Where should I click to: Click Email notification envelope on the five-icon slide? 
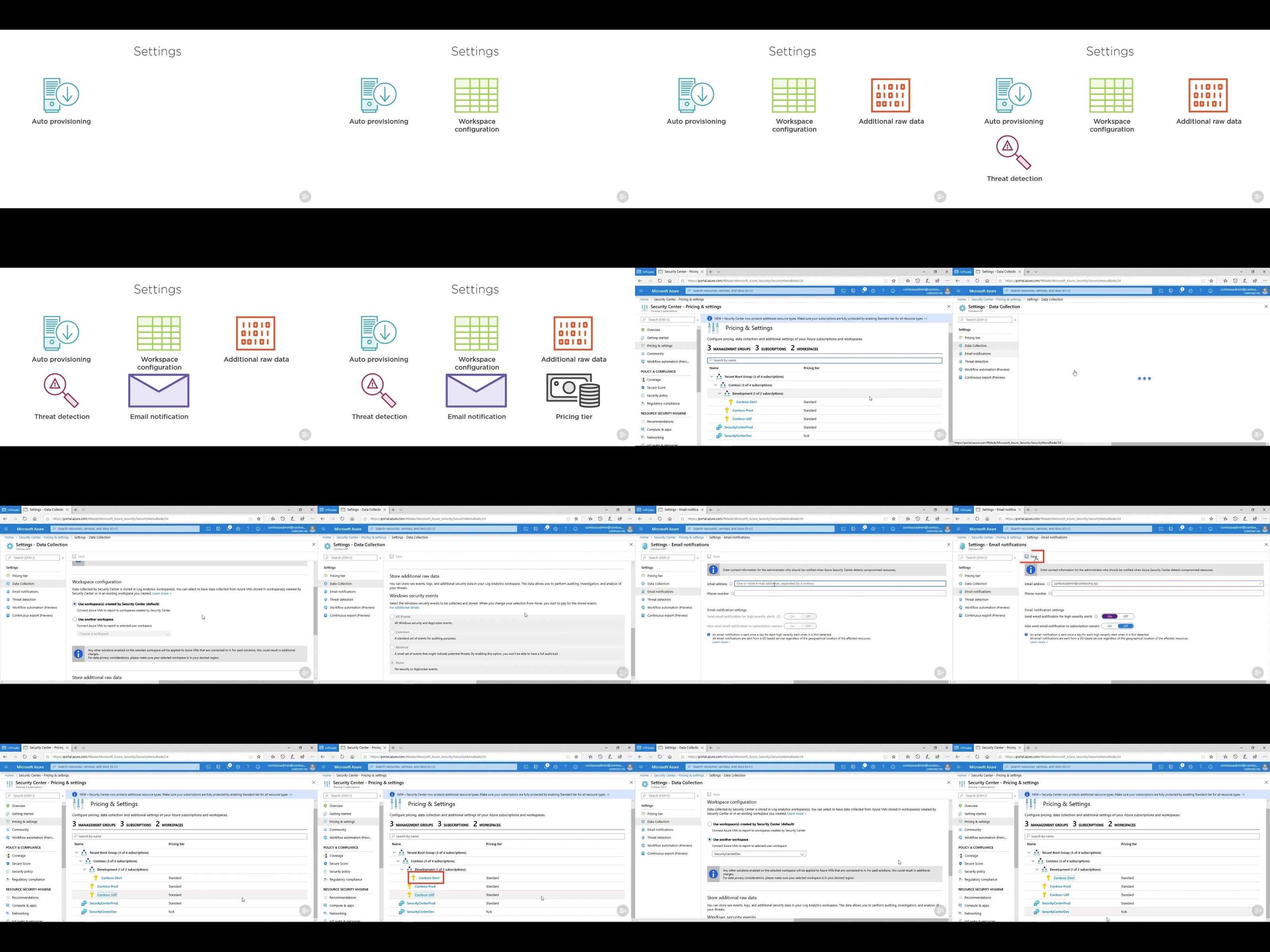point(158,391)
